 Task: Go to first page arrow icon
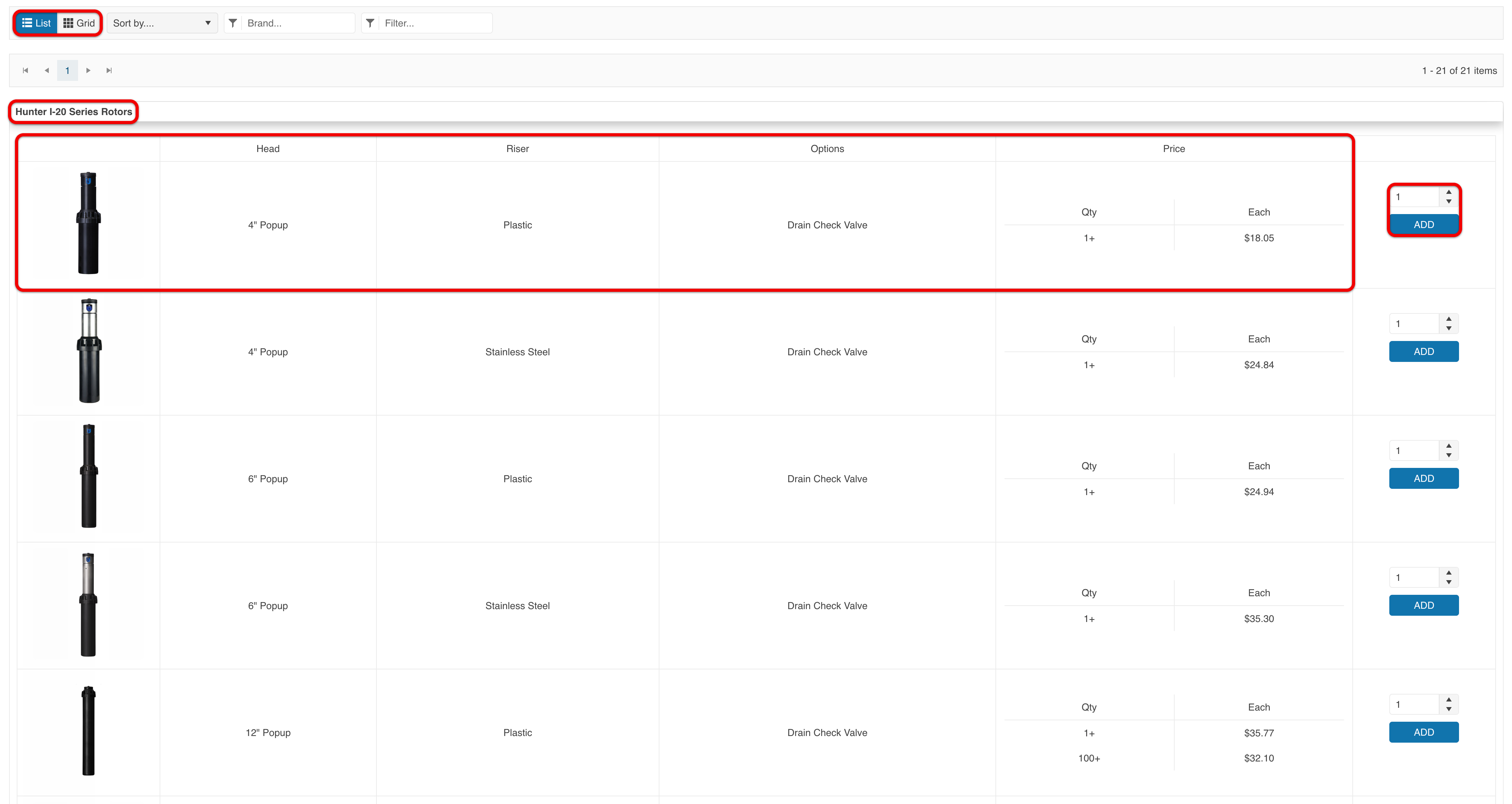click(25, 70)
